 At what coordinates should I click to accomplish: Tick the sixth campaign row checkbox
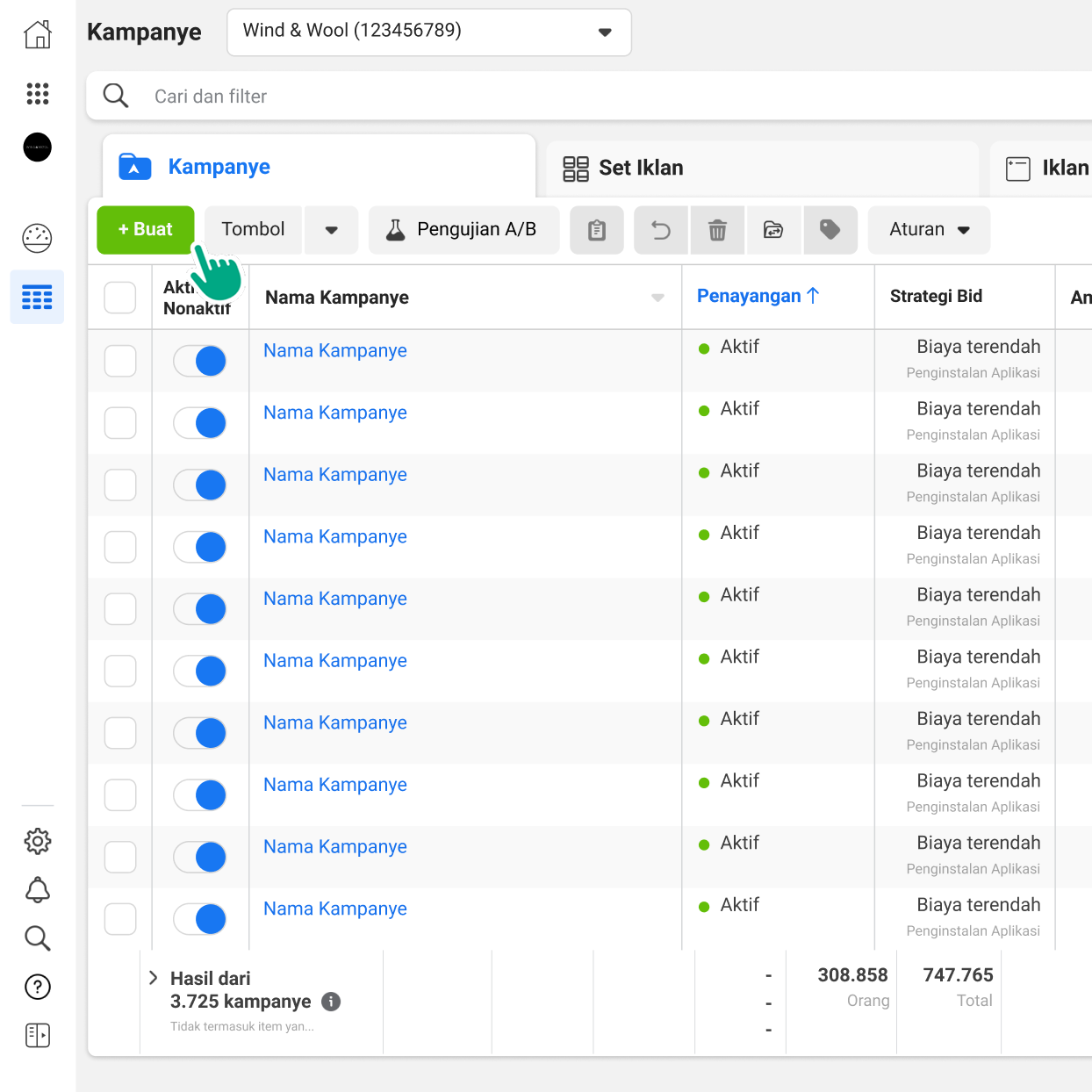point(120,672)
